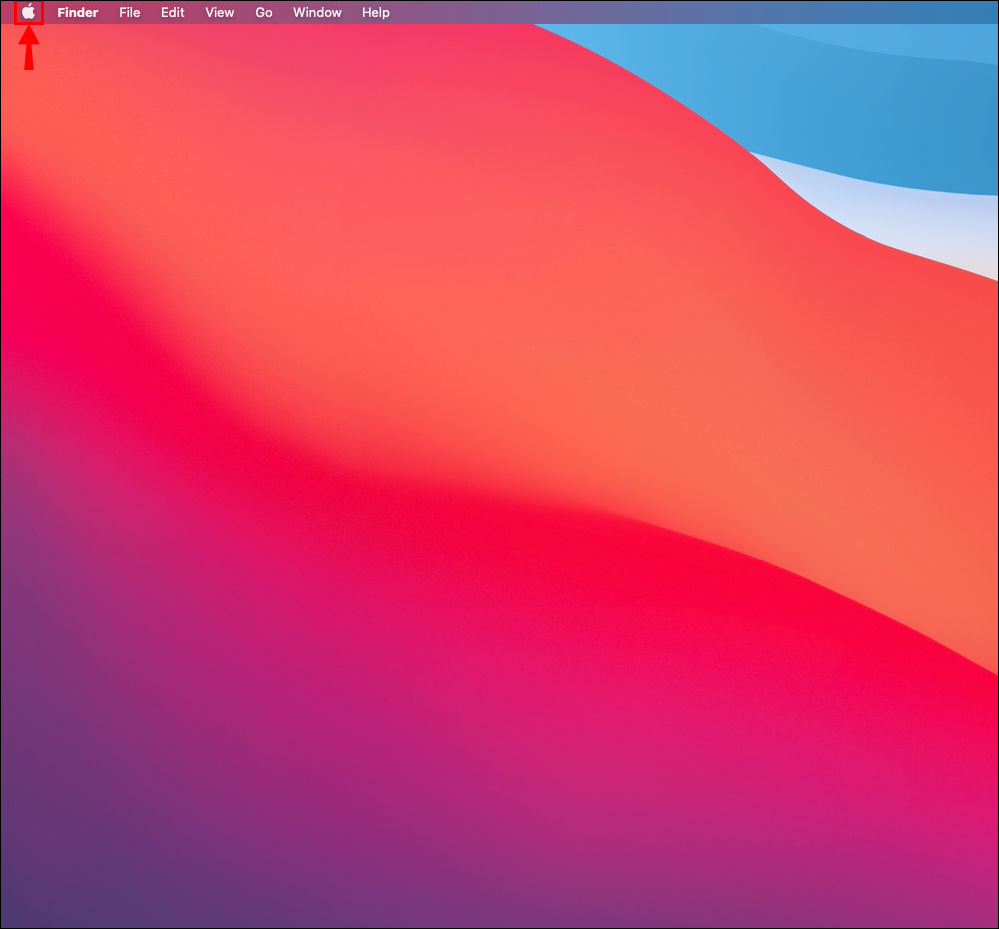Click the Apple logo in the menu bar

coord(29,12)
